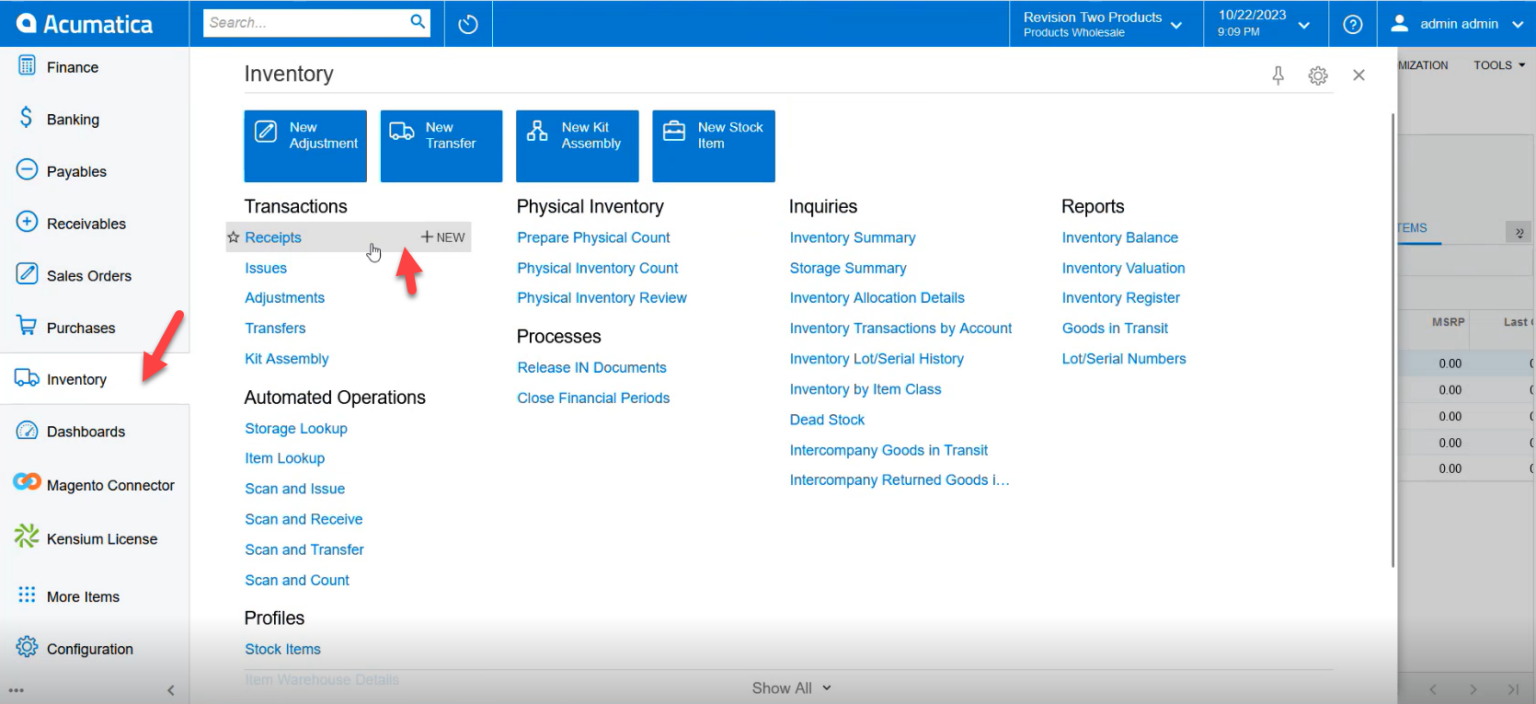Open the admin user account menu

1462,24
